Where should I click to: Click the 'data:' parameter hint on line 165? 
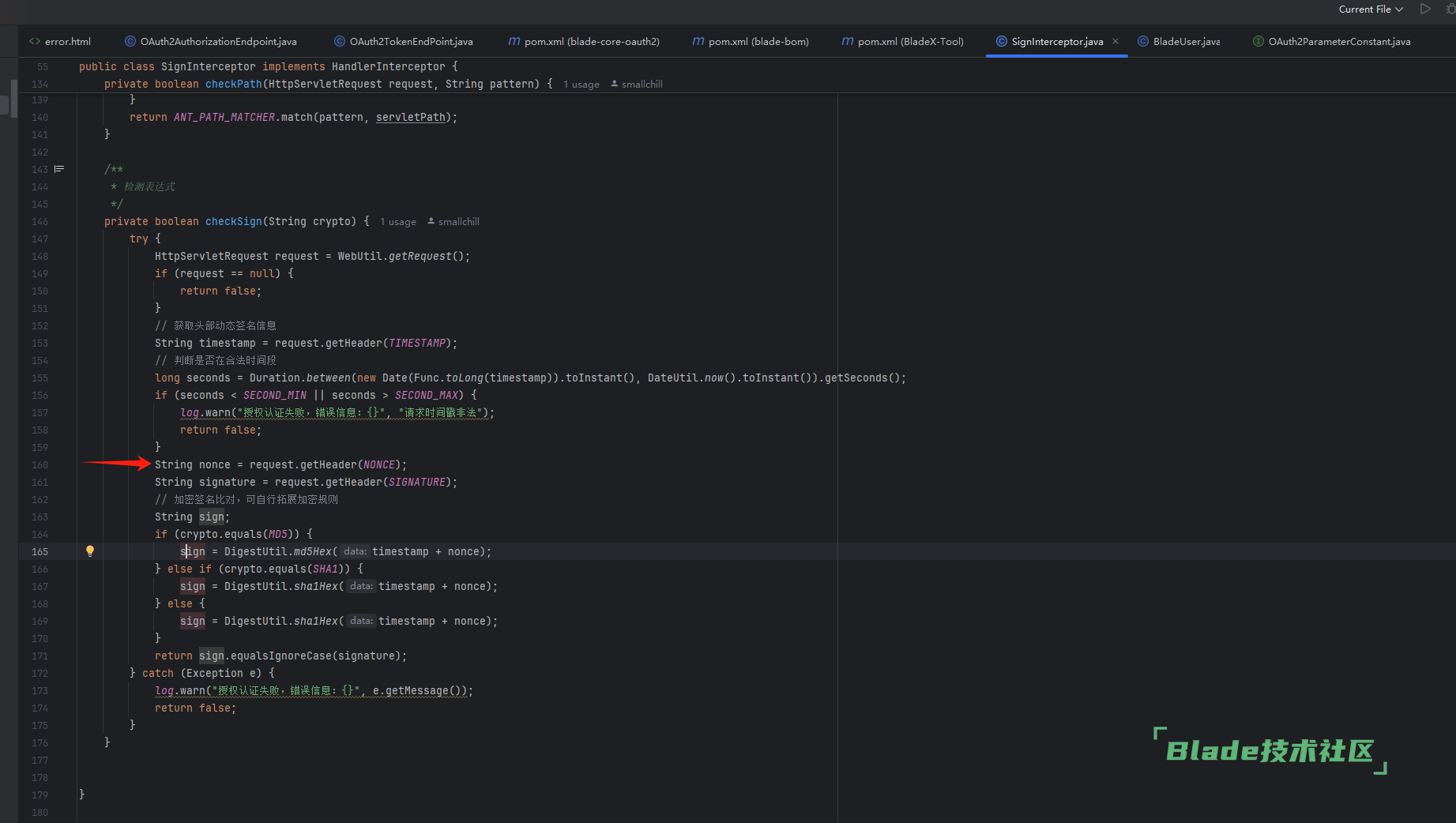pyautogui.click(x=355, y=551)
